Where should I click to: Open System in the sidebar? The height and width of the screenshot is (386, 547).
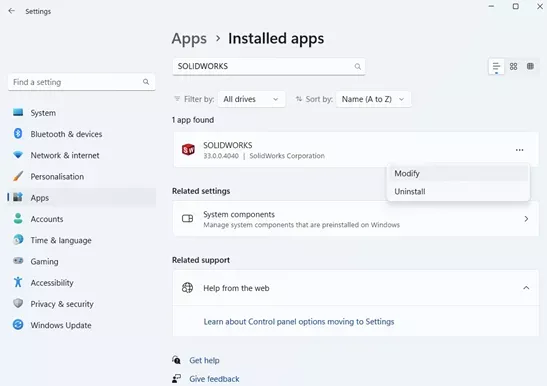[81, 113]
